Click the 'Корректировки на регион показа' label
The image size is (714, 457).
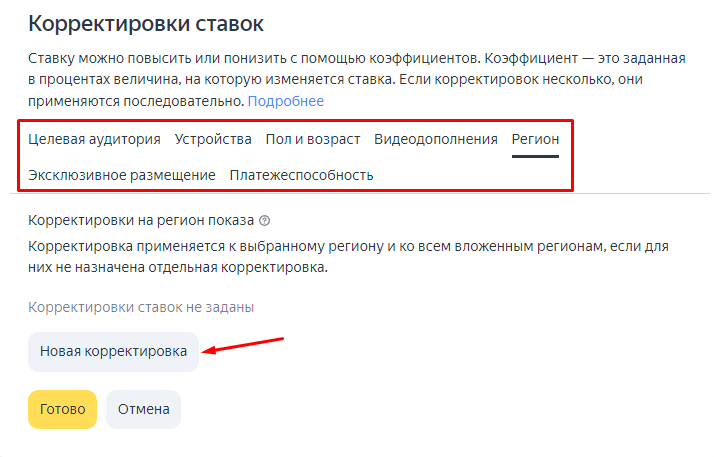tap(141, 221)
